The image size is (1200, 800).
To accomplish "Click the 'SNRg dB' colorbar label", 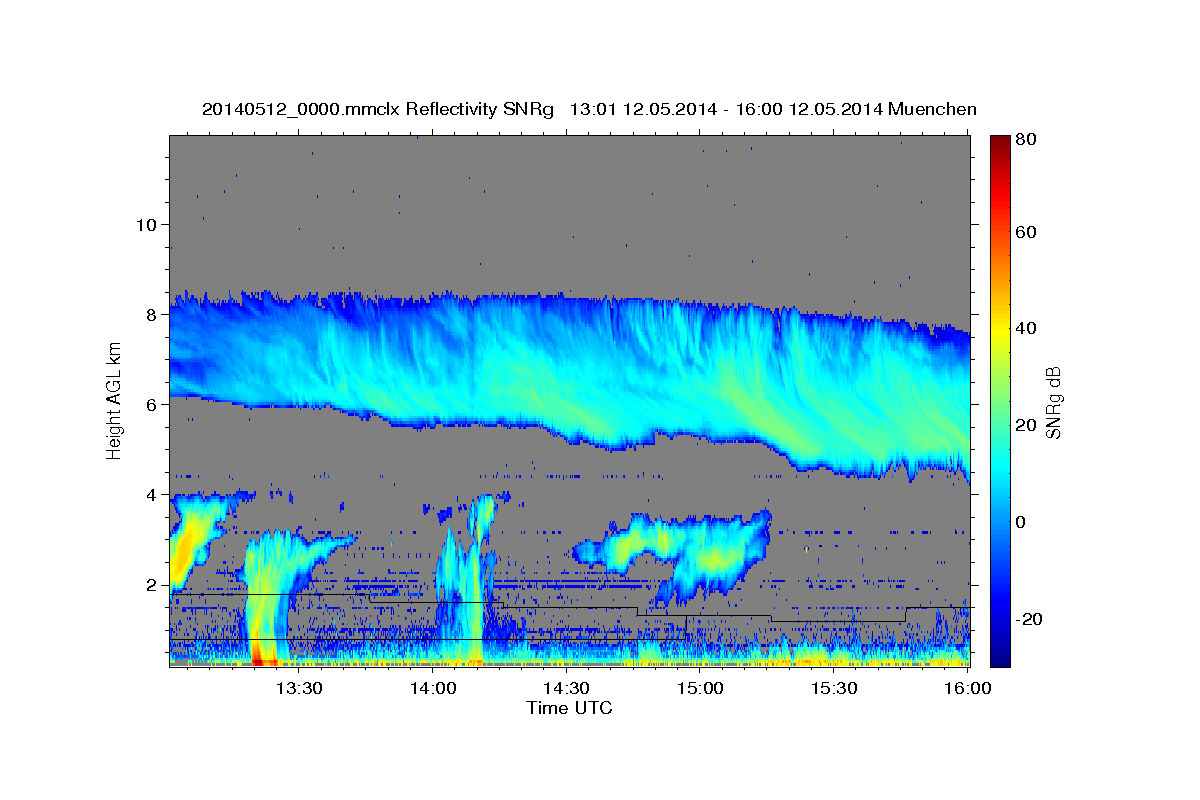I will coord(1053,401).
